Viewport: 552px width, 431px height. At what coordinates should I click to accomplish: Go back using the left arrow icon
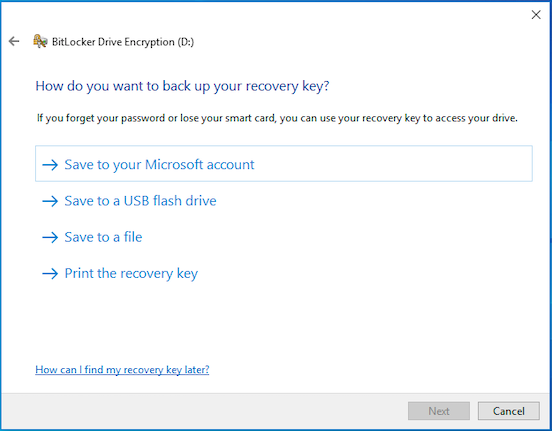pos(14,41)
